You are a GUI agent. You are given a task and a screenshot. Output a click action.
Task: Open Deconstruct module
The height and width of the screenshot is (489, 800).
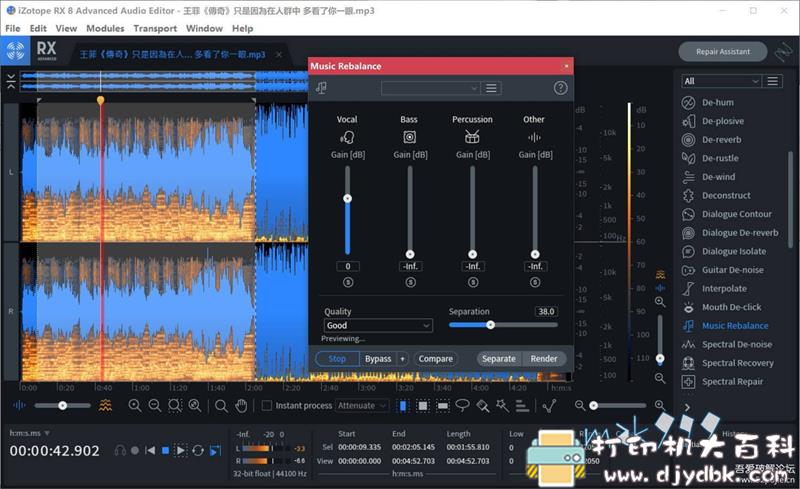(x=726, y=195)
